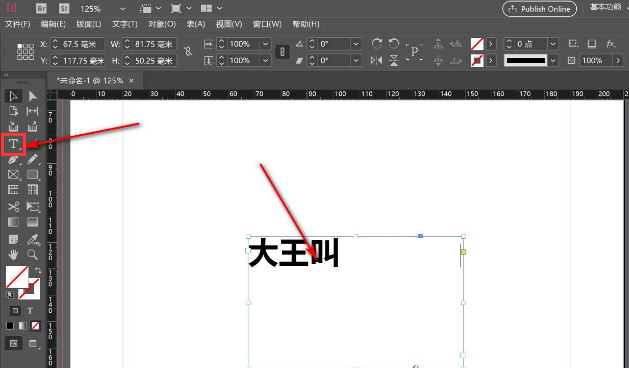
Task: Open the 125% zoom level dropdown
Action: [123, 8]
